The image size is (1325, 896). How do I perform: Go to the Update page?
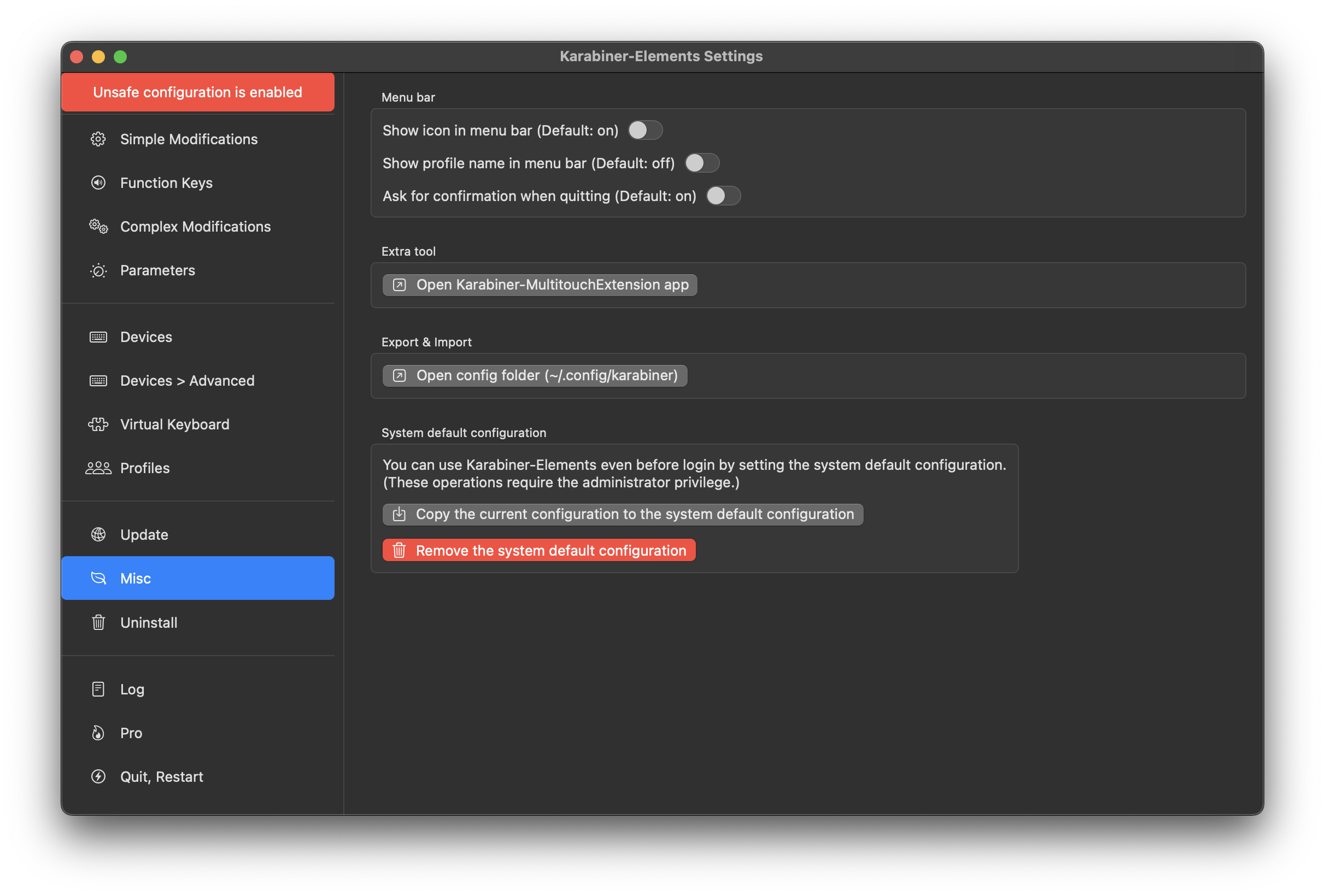click(x=198, y=535)
